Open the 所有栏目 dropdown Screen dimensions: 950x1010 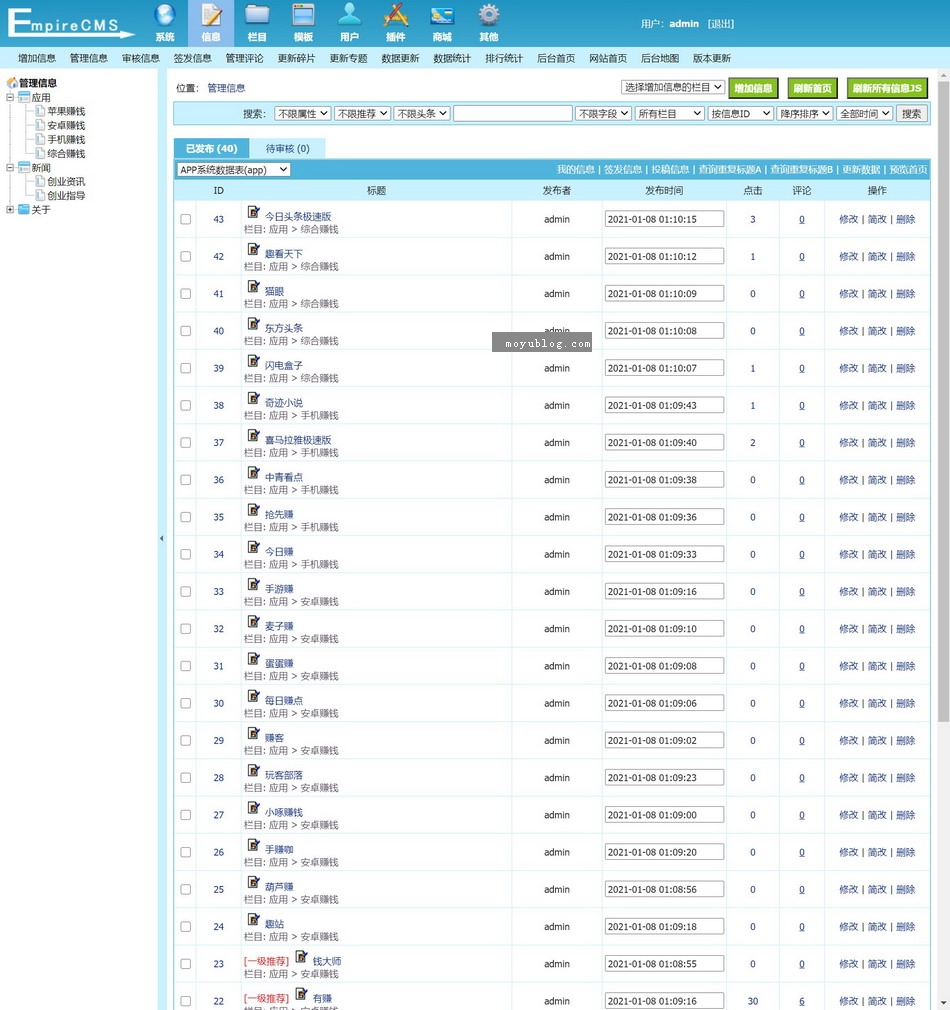(x=669, y=113)
